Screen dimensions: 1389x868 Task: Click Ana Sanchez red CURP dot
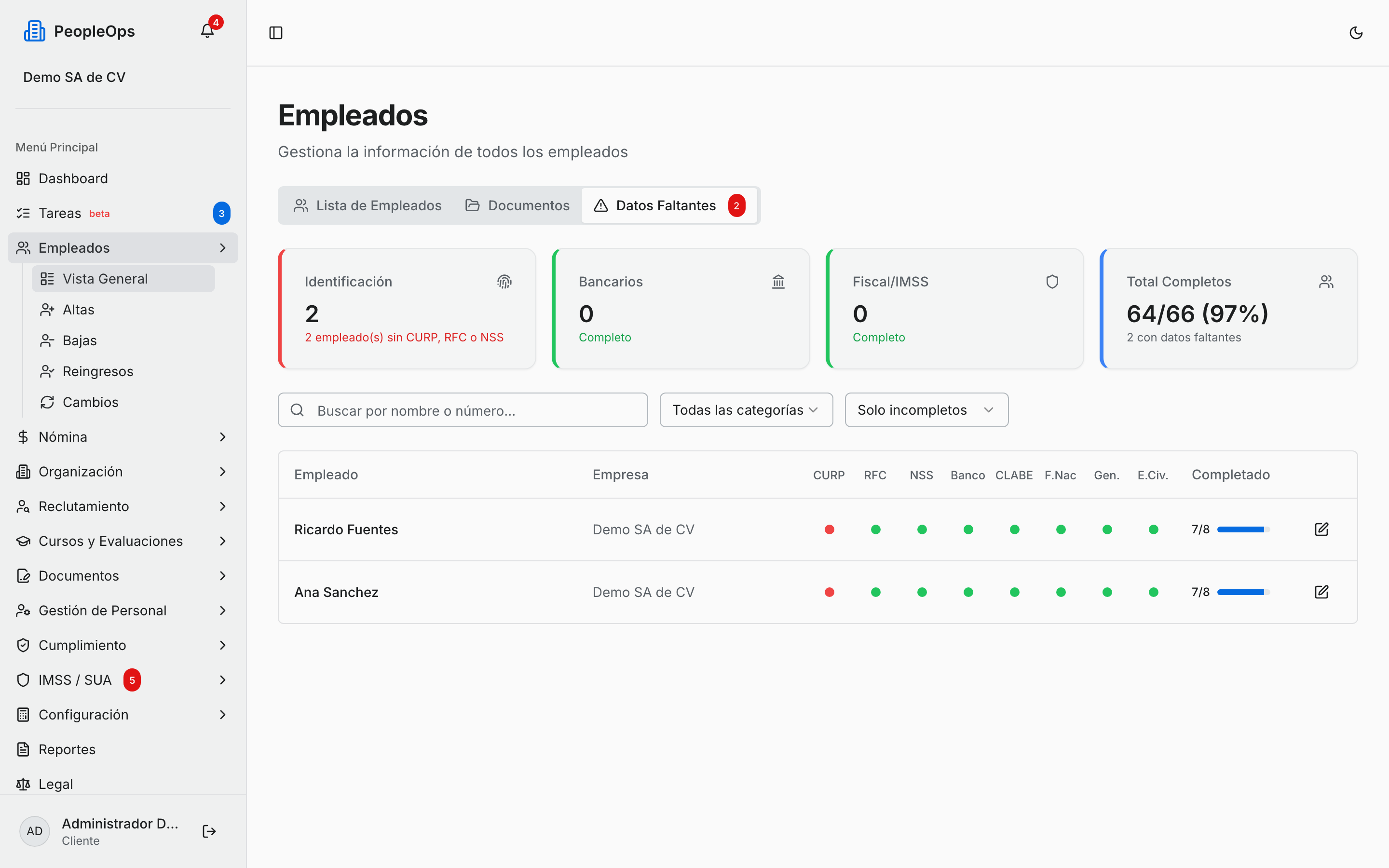pyautogui.click(x=830, y=592)
